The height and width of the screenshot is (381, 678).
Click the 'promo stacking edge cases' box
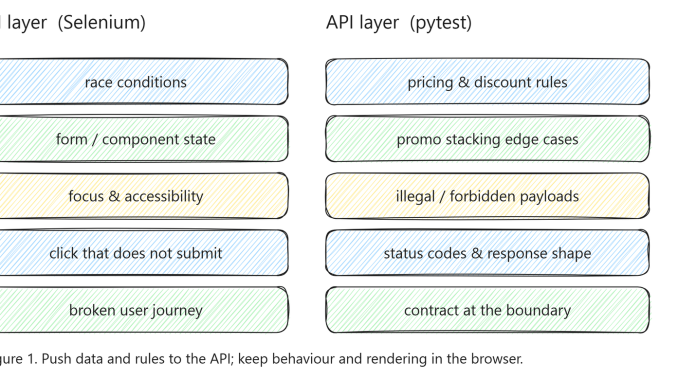tap(487, 139)
